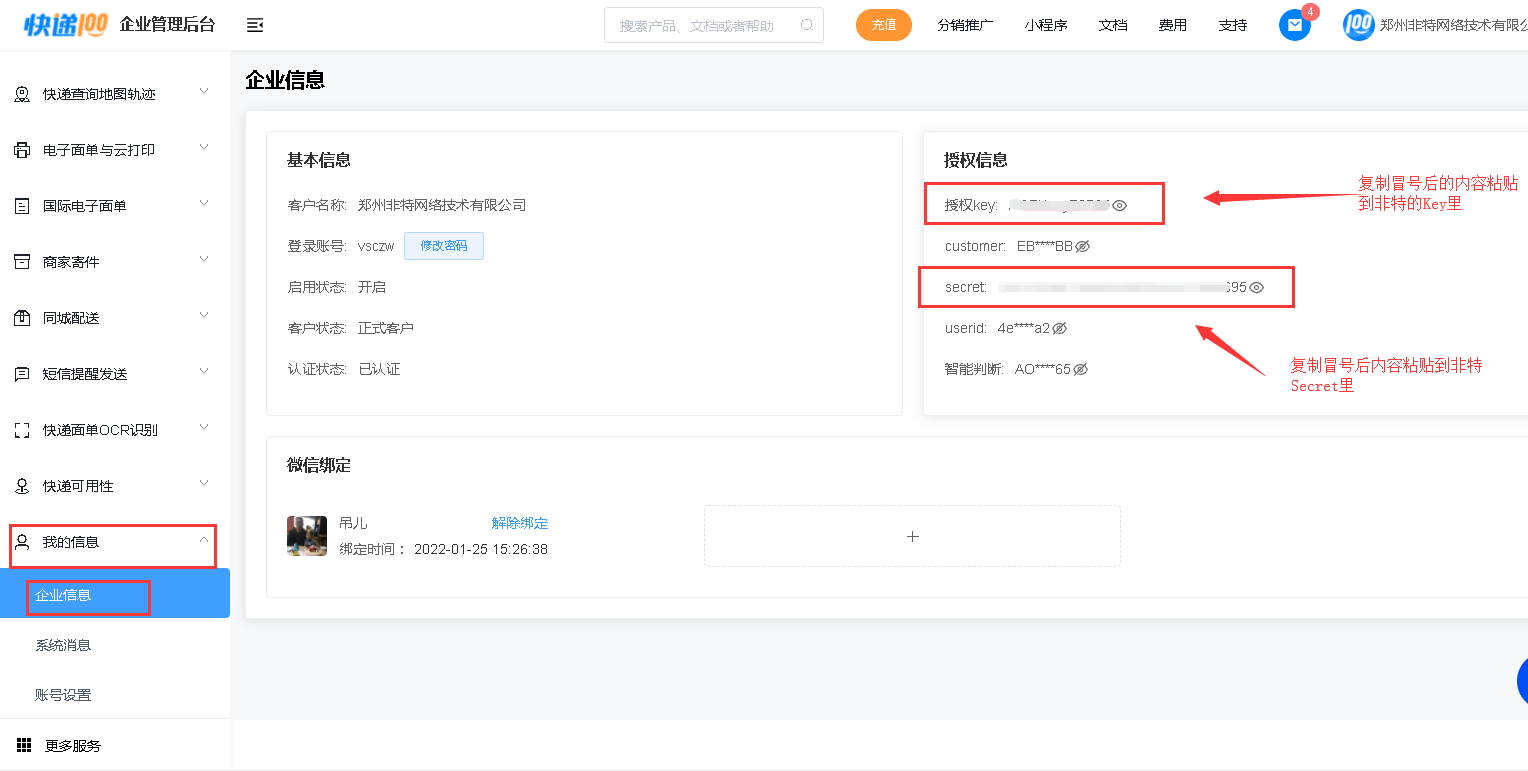Click the 修改密码 button
The width and height of the screenshot is (1528, 771).
point(443,246)
